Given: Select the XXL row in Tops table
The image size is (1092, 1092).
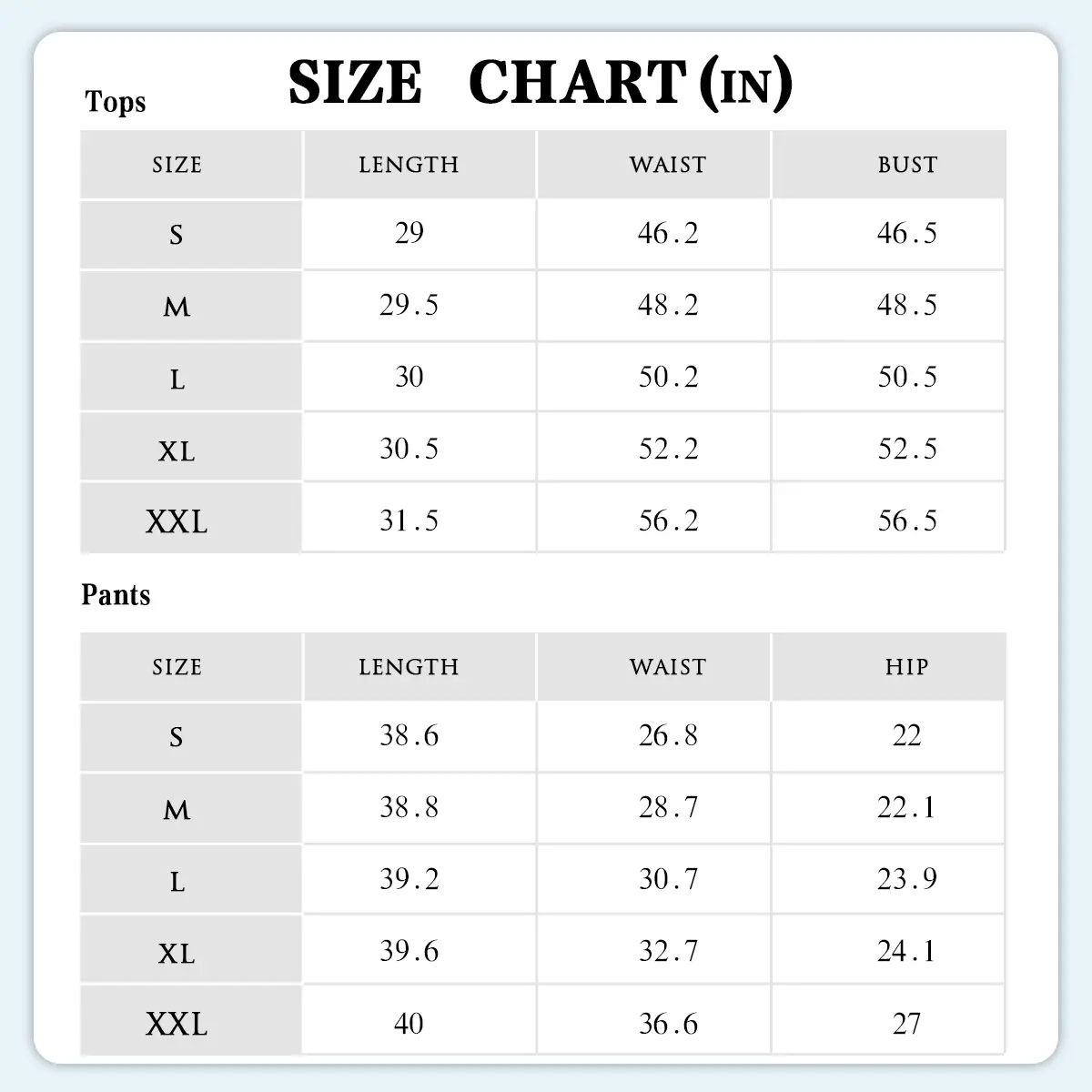Looking at the screenshot, I should (x=177, y=521).
